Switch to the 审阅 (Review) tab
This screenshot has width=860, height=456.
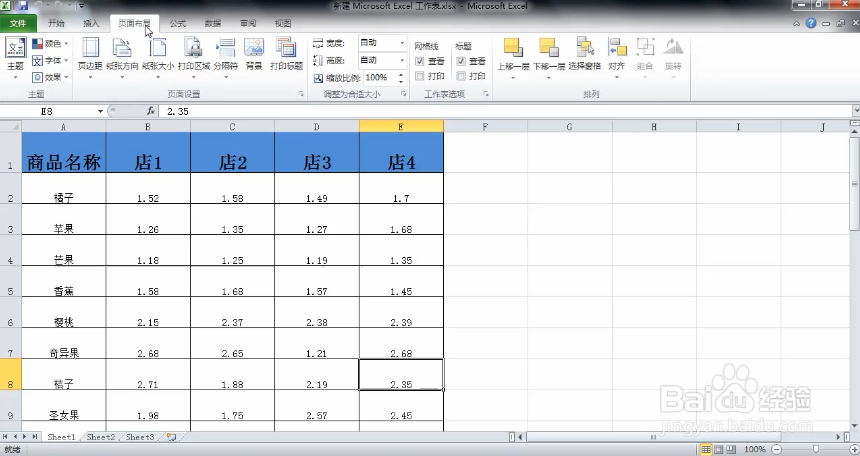coord(248,23)
